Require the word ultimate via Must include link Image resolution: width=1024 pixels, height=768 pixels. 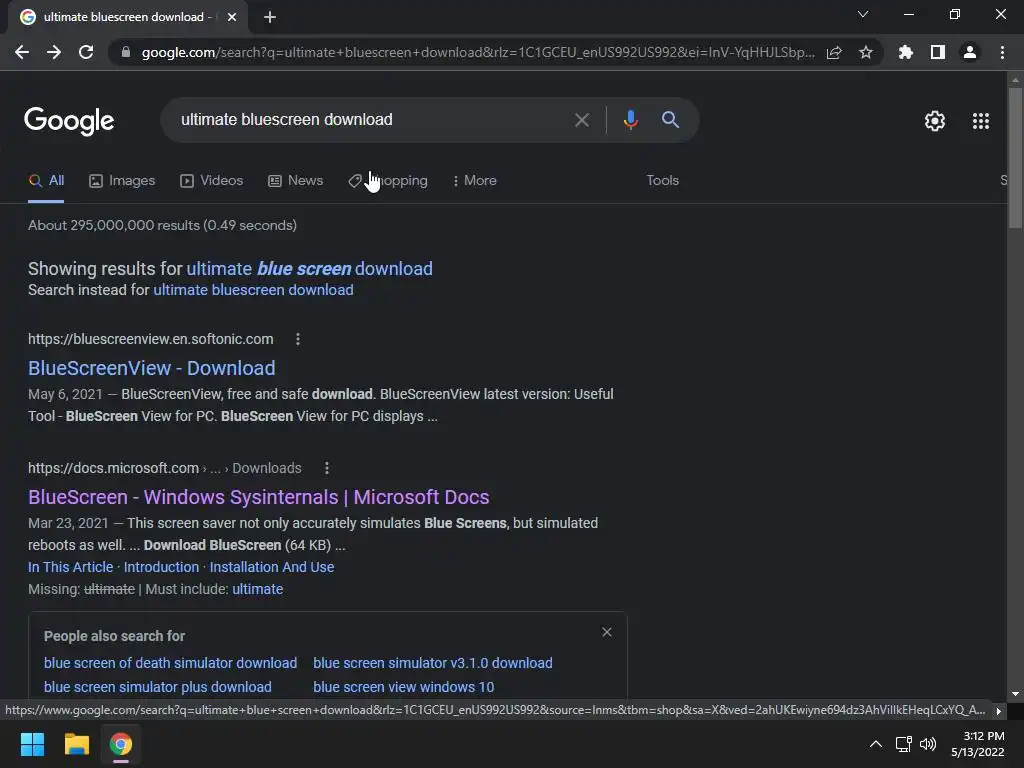(257, 589)
